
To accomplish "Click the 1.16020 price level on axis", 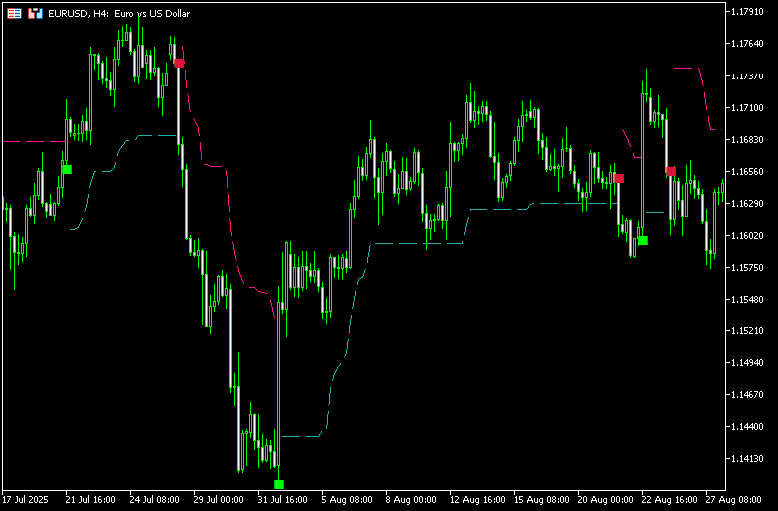I will pos(748,236).
